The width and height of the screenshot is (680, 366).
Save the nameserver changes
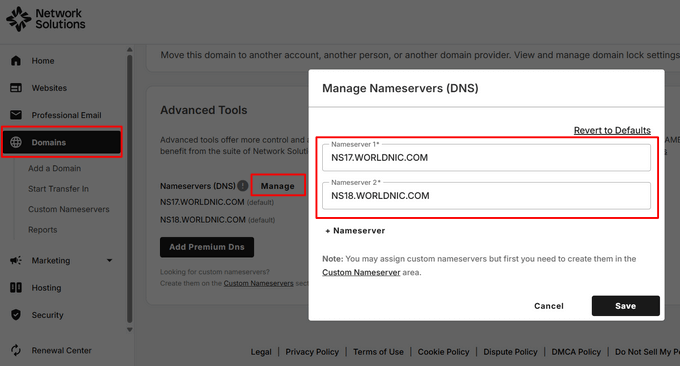coord(625,306)
